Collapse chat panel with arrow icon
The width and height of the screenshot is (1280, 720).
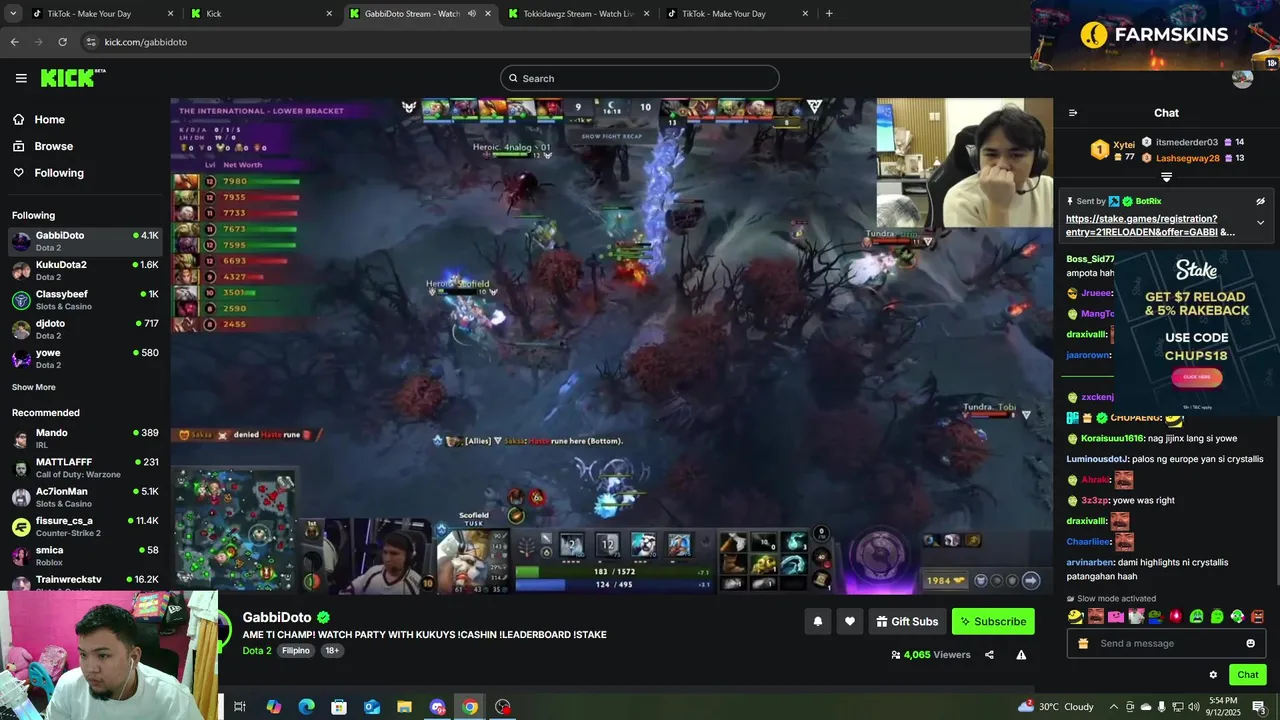click(1073, 113)
